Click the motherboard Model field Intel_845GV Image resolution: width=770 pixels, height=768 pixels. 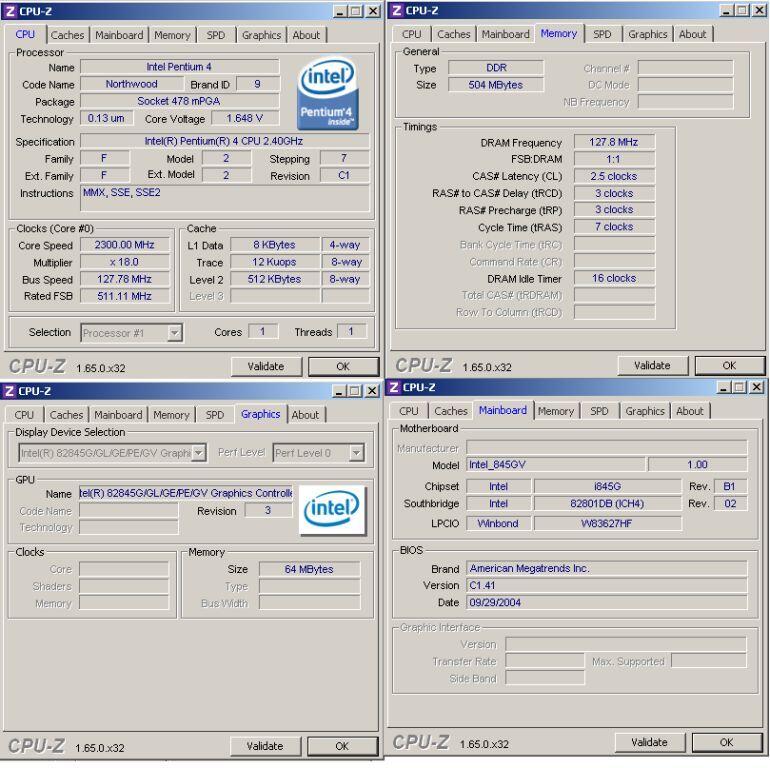[x=555, y=465]
